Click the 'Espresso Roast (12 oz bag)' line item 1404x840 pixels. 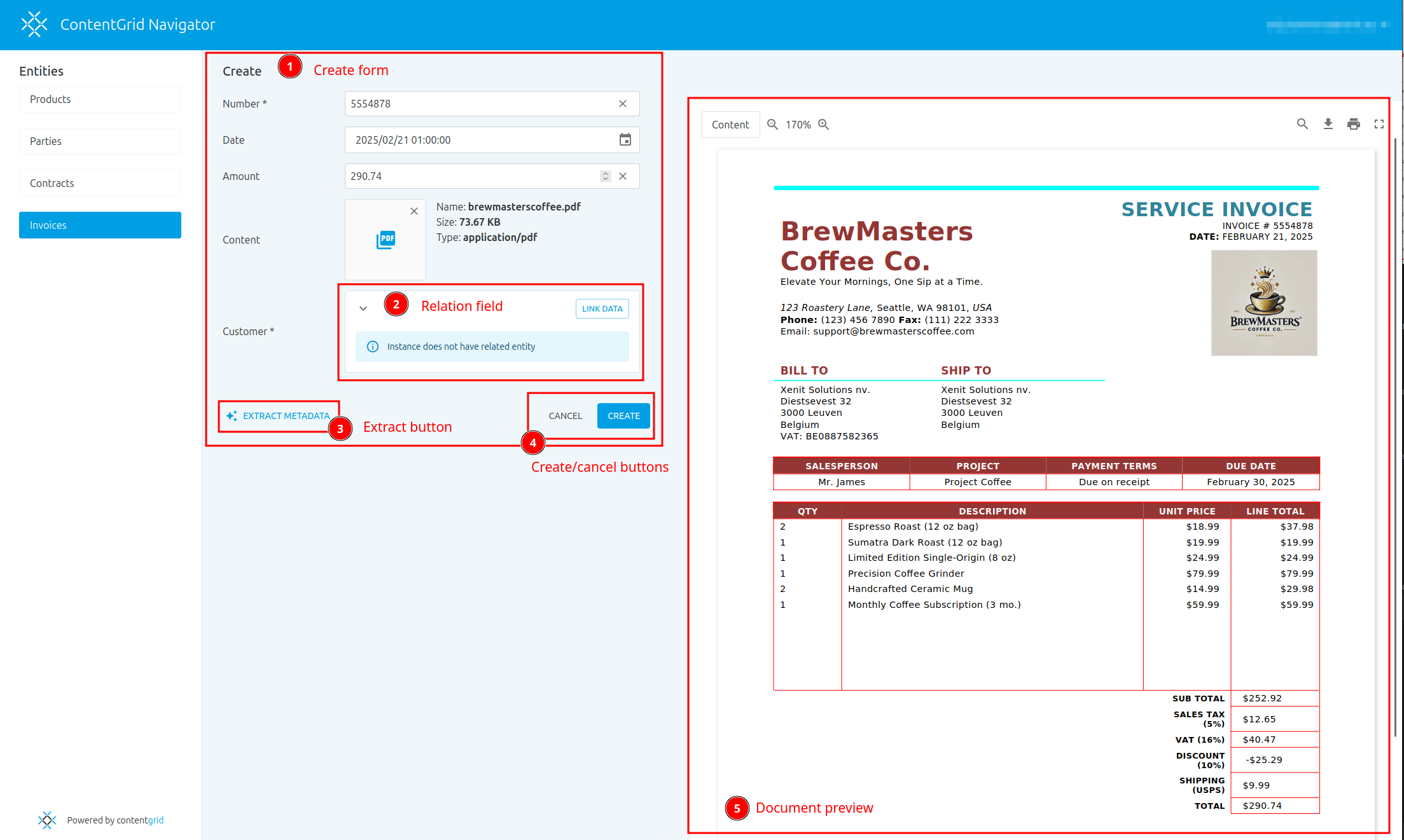click(913, 527)
